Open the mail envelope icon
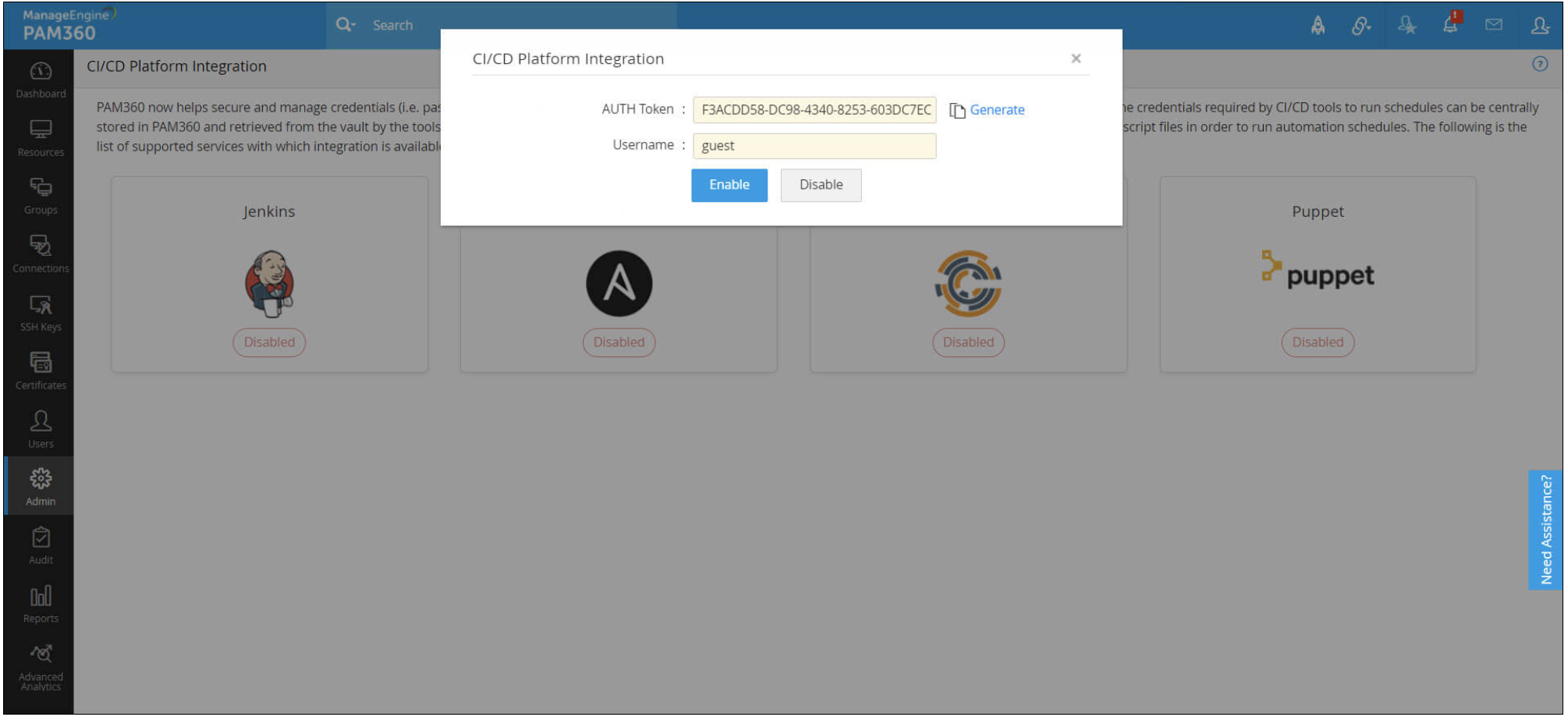 click(x=1494, y=25)
